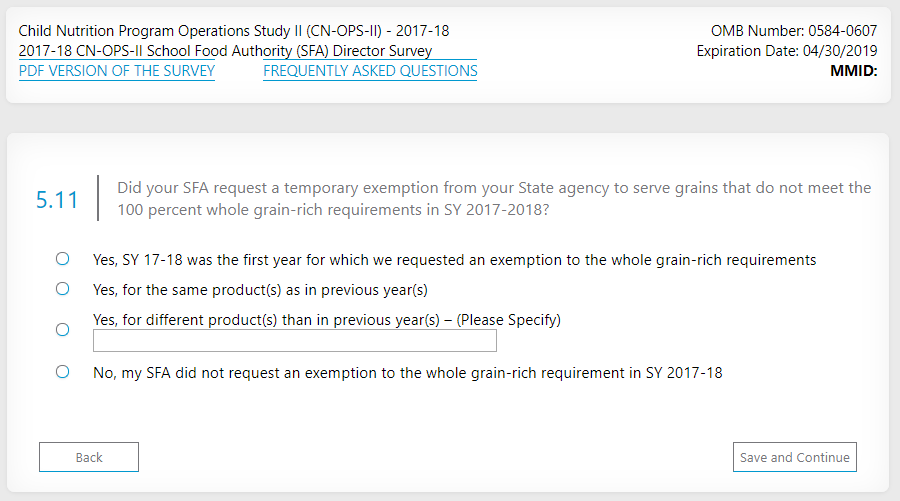
Task: Select the radio button for first-year exemption in SY 17-18
Action: (63, 259)
